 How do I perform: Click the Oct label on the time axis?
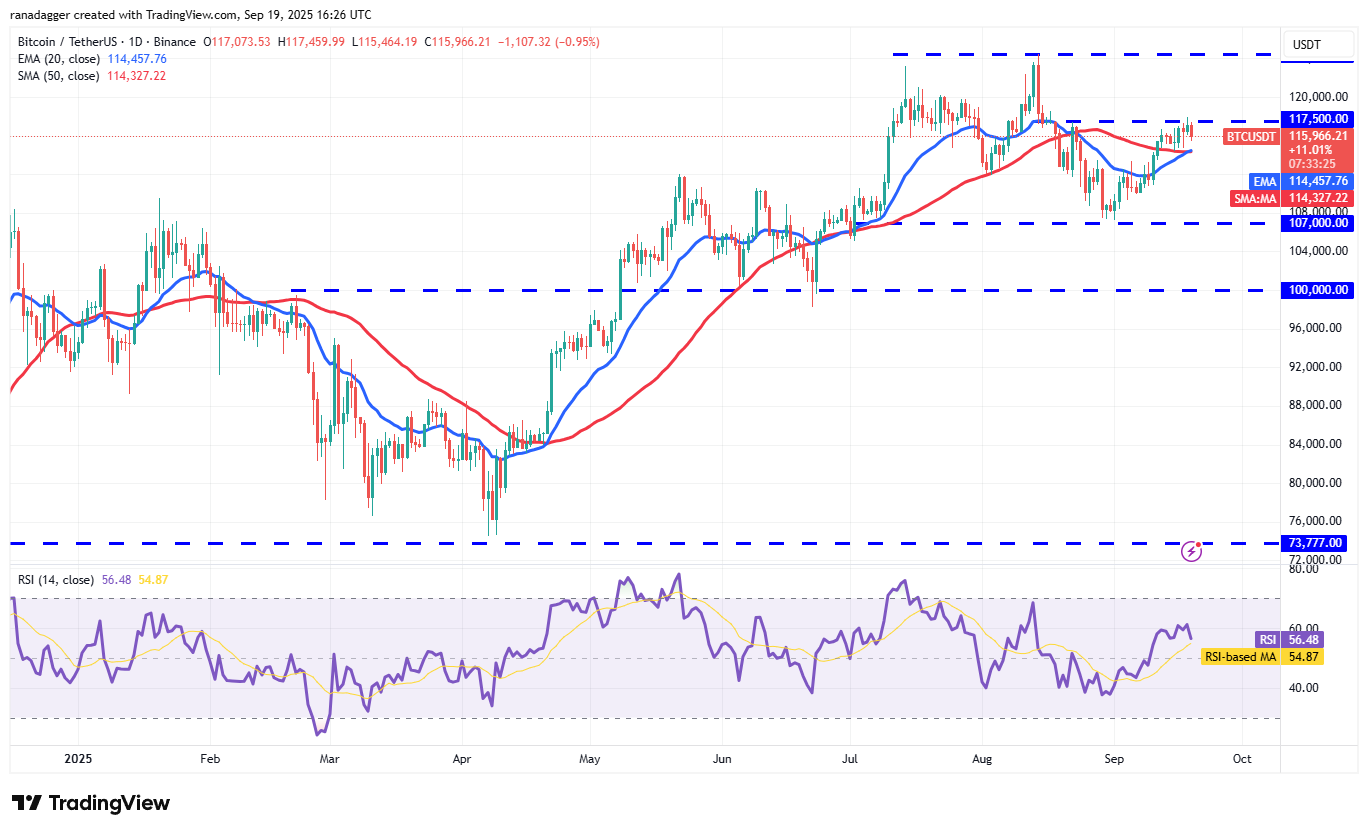[1242, 759]
